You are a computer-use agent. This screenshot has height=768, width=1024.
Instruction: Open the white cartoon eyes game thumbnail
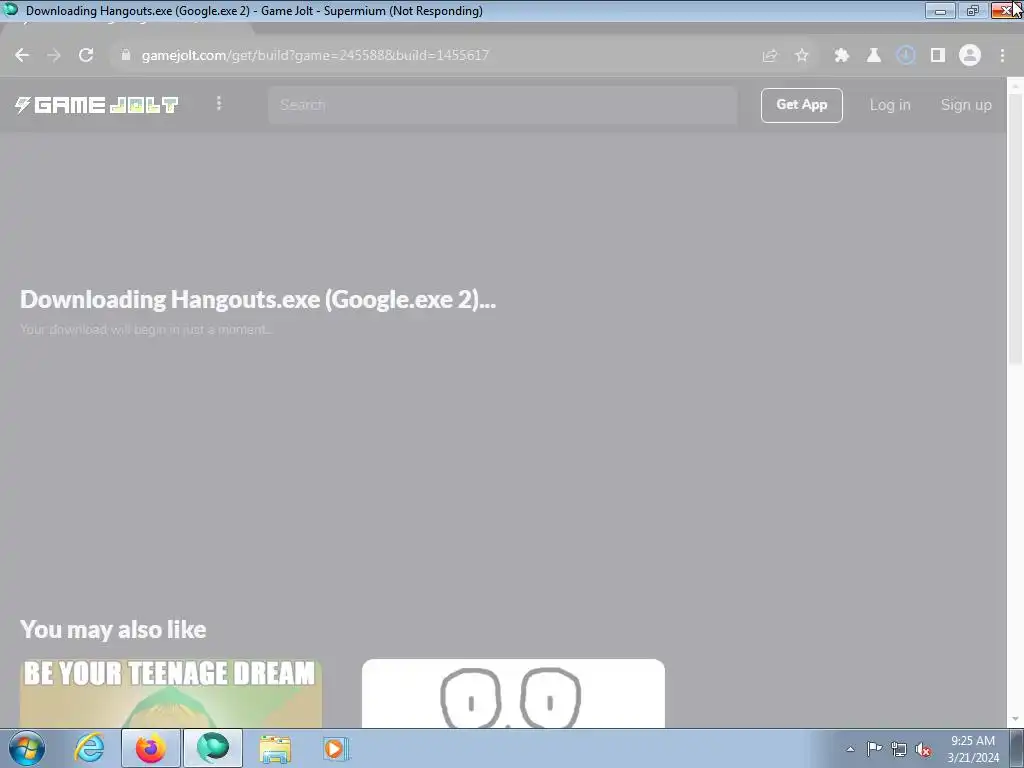tap(513, 694)
